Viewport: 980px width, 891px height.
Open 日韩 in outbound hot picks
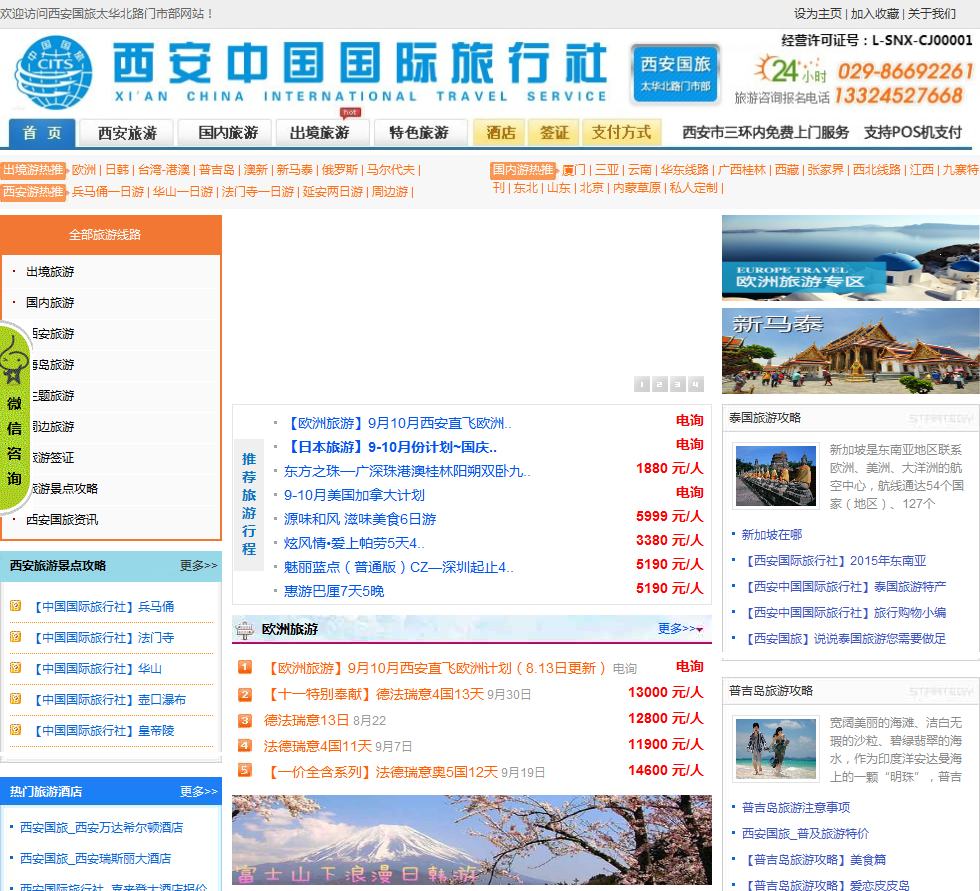point(117,170)
